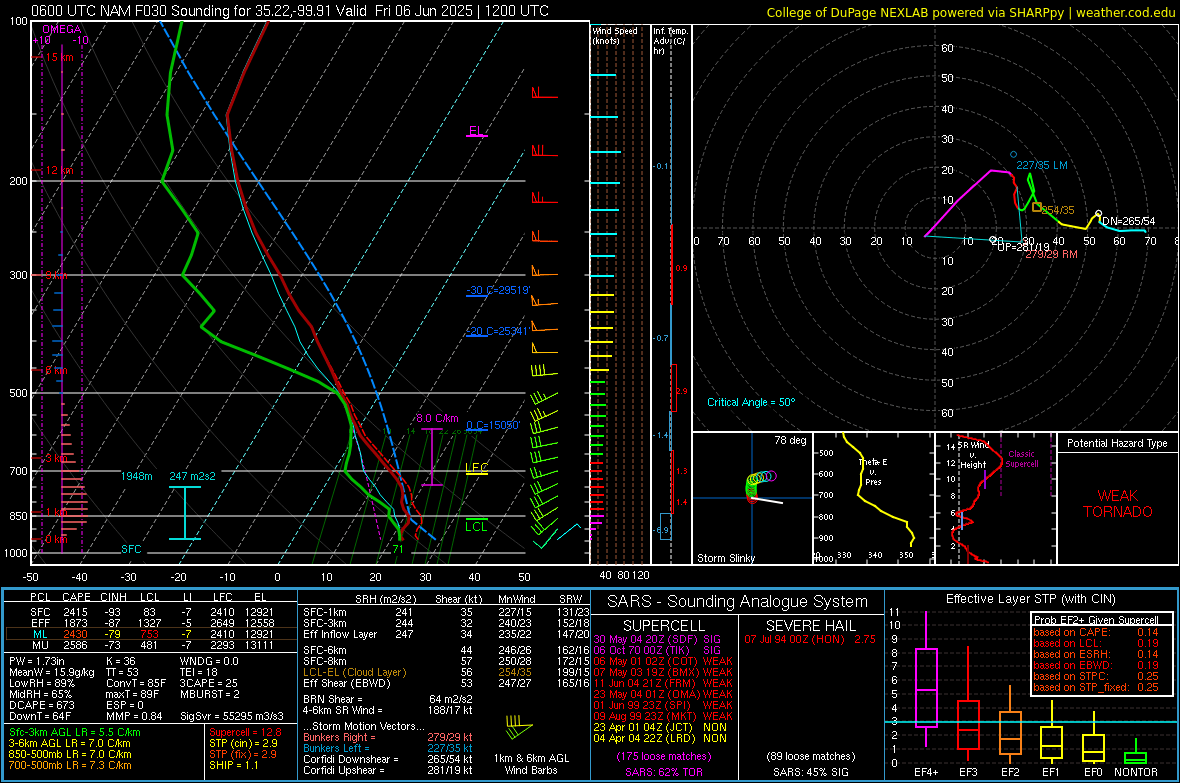1180x783 pixels.
Task: Click the 'Effective Layer STP (with CIN)' heading
Action: coord(1030,599)
